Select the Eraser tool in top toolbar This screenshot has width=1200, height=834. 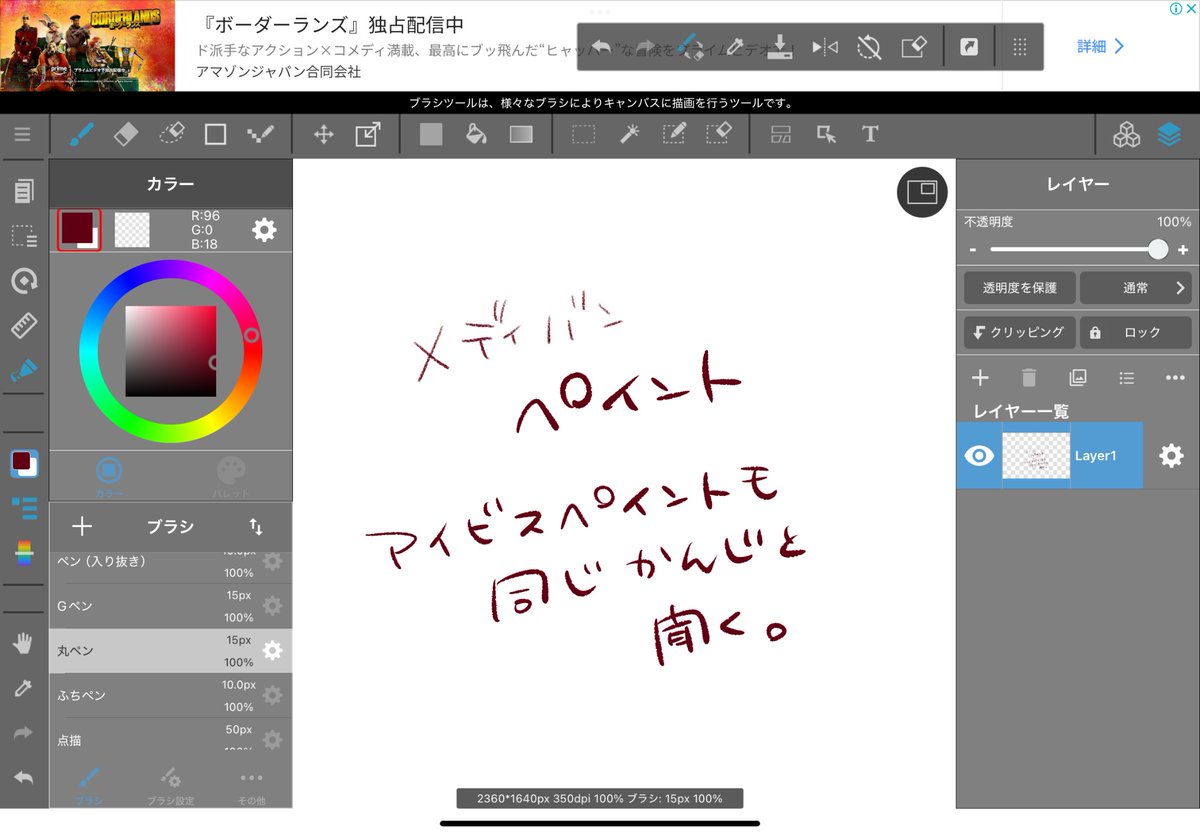(x=126, y=134)
